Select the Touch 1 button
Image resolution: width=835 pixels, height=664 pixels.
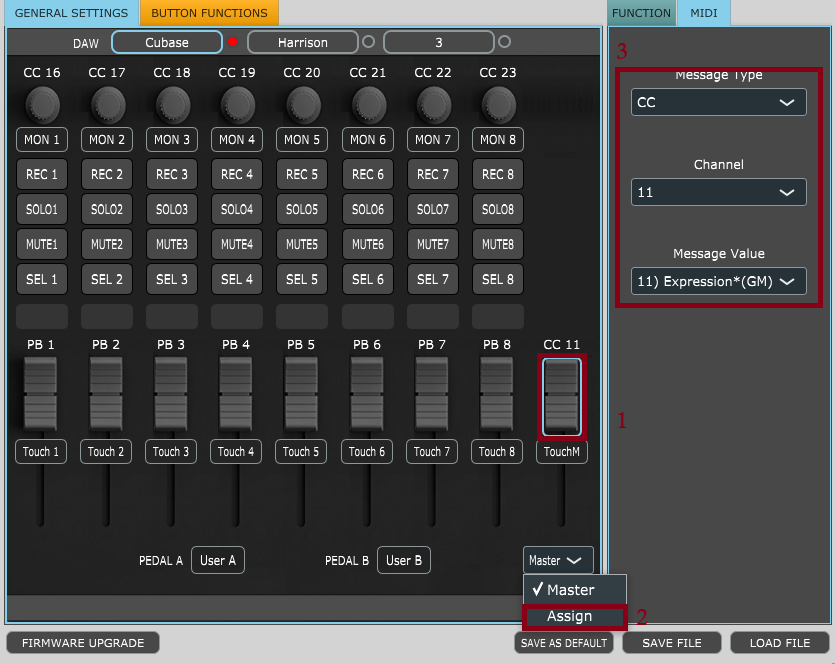(x=40, y=452)
